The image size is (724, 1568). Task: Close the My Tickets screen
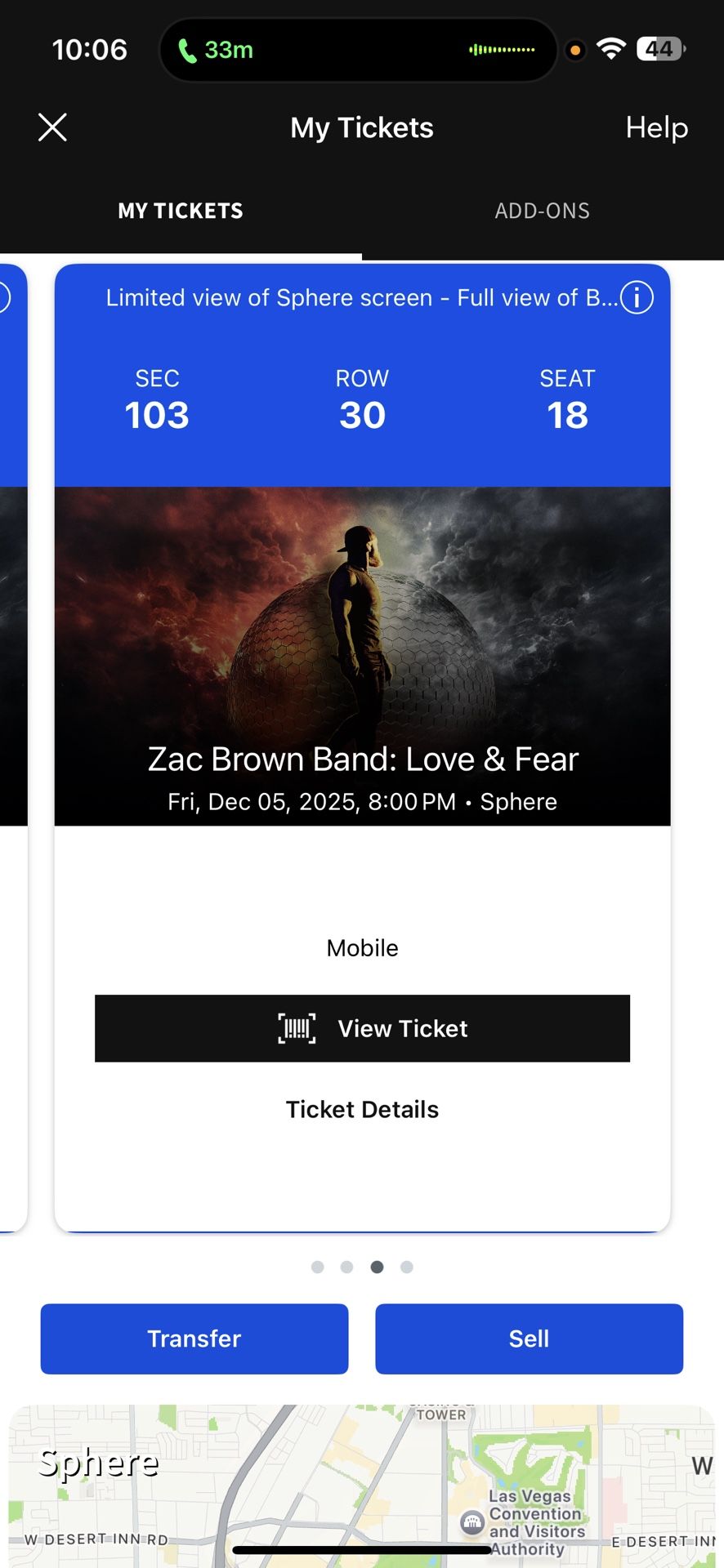52,127
